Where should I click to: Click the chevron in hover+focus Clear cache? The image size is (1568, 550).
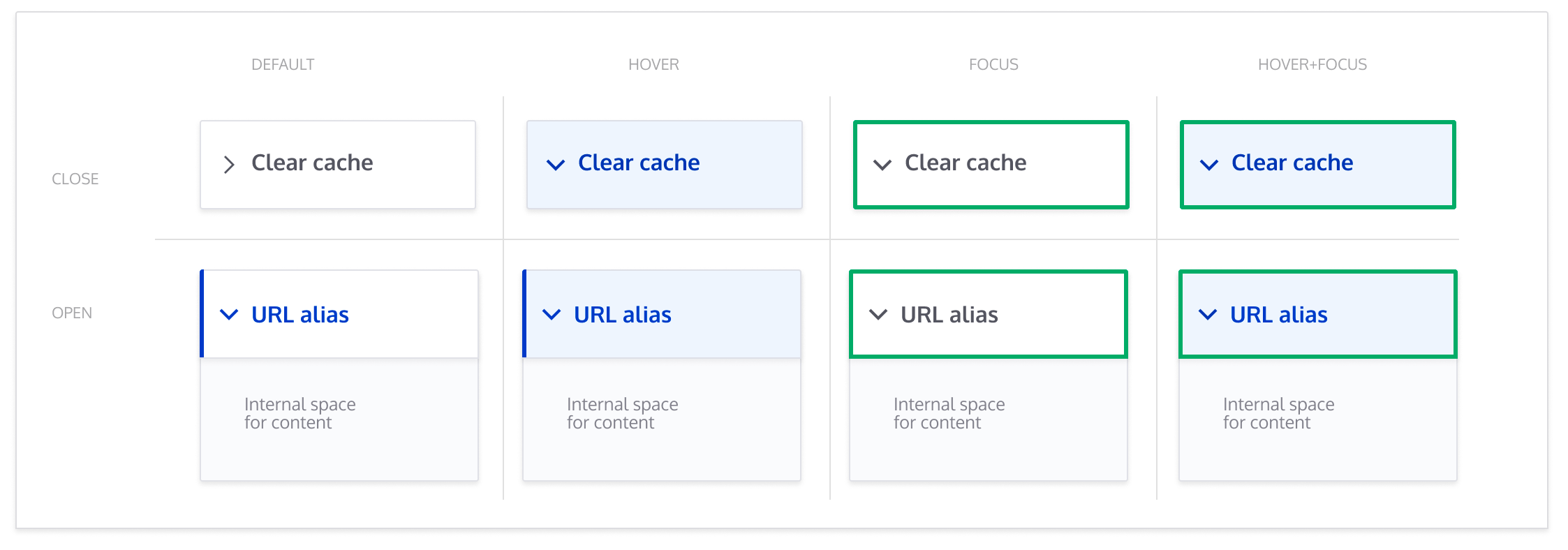[x=1208, y=165]
